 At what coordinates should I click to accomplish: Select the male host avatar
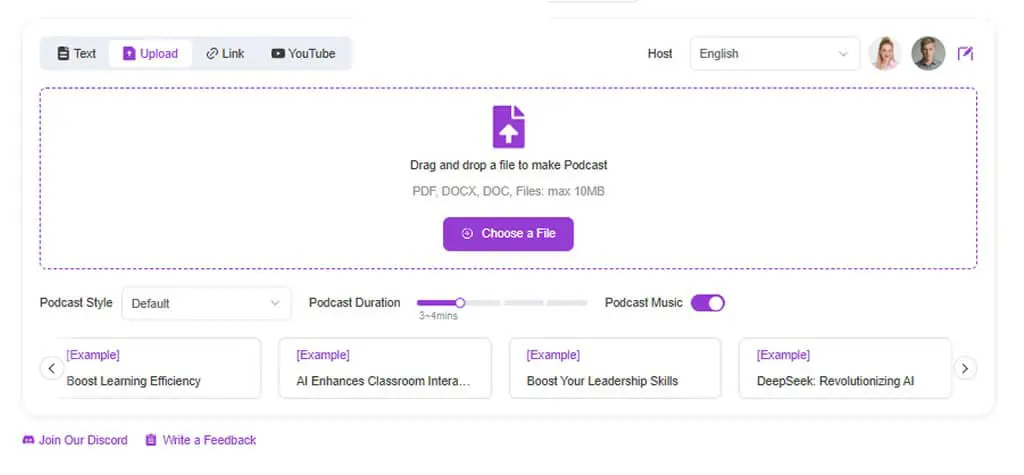pyautogui.click(x=928, y=54)
